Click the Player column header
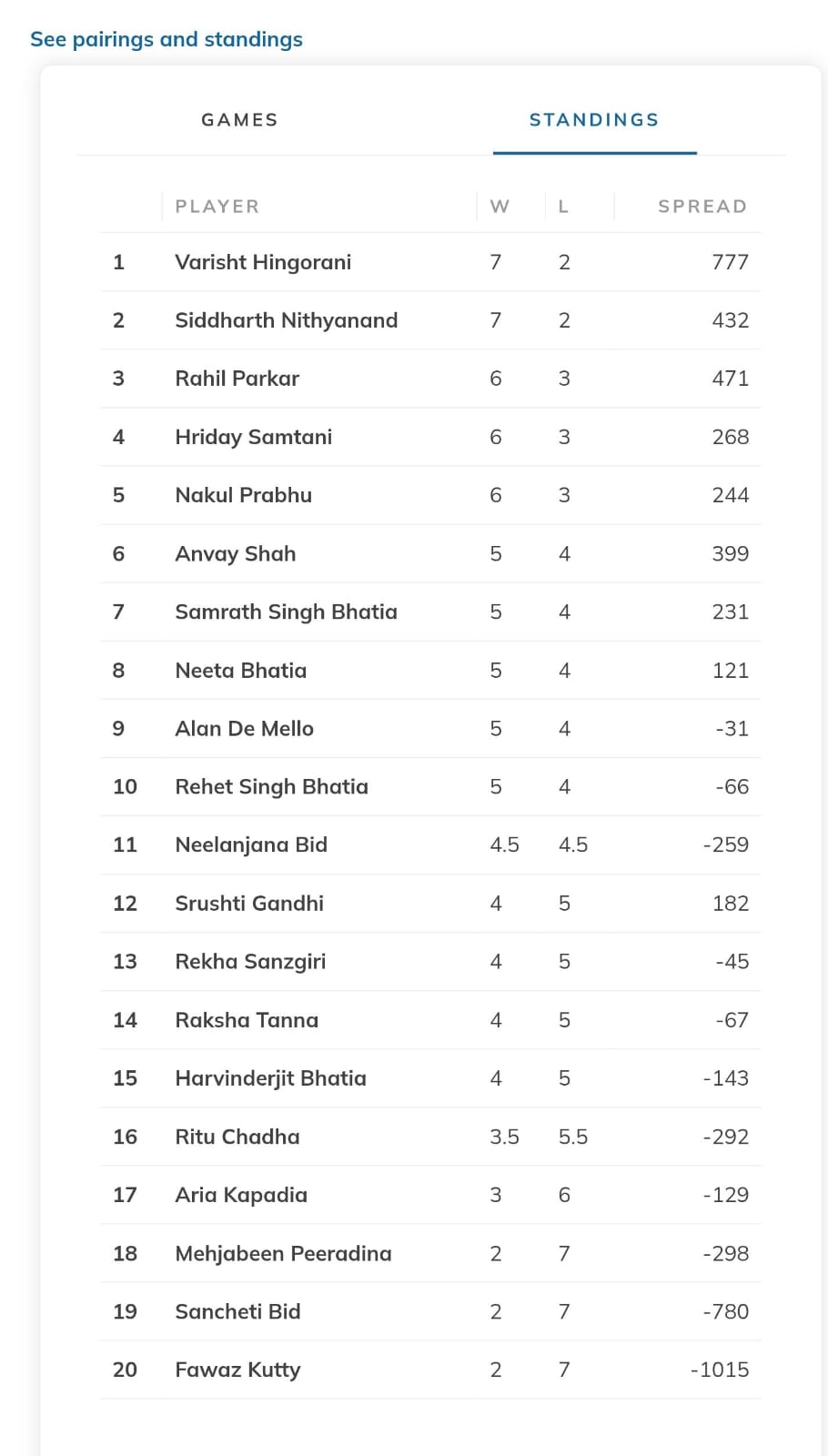Screen dimensions: 828x1456 click(x=217, y=207)
